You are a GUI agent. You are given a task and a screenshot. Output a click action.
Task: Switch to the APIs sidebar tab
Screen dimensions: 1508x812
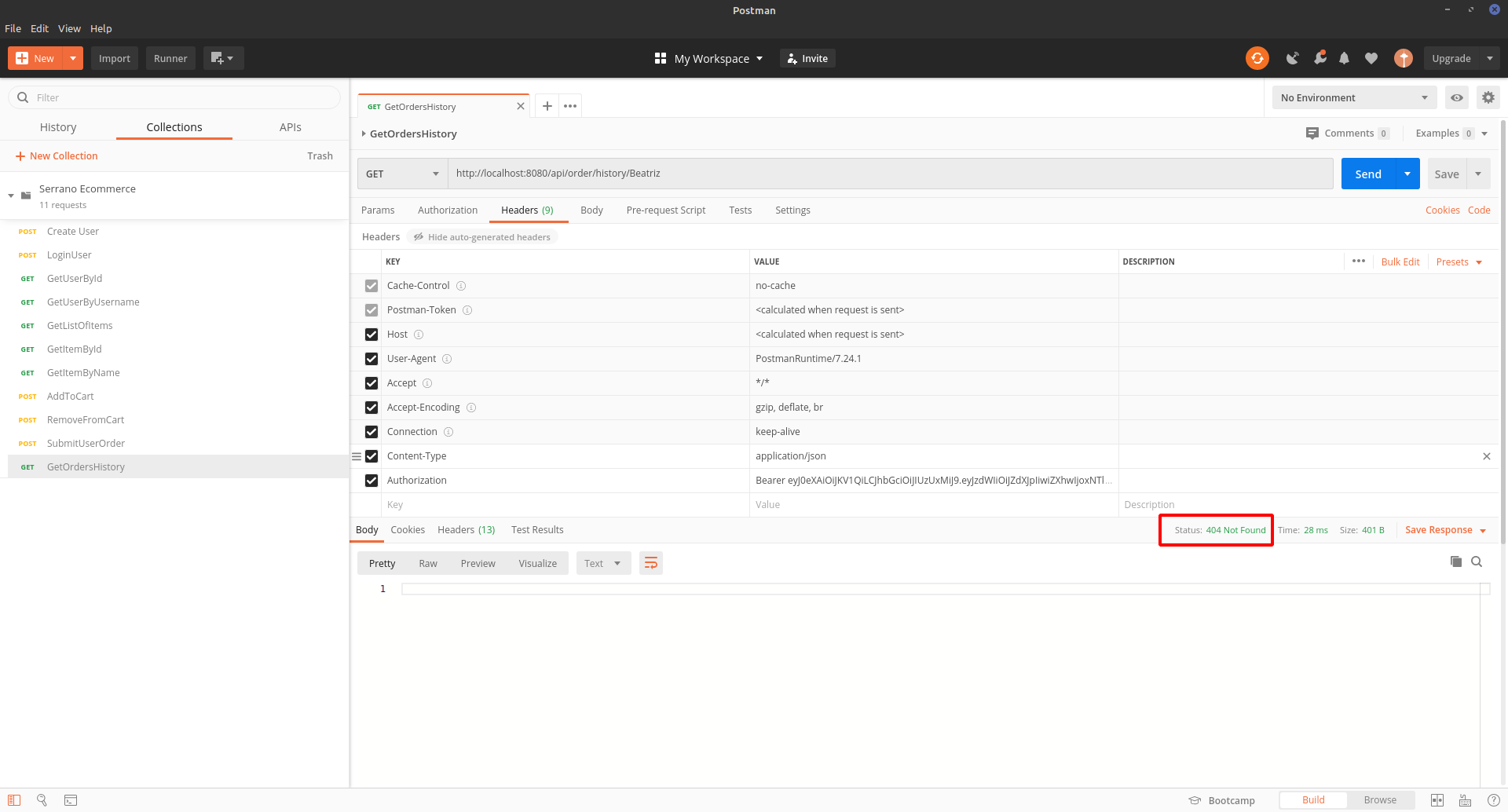[291, 127]
